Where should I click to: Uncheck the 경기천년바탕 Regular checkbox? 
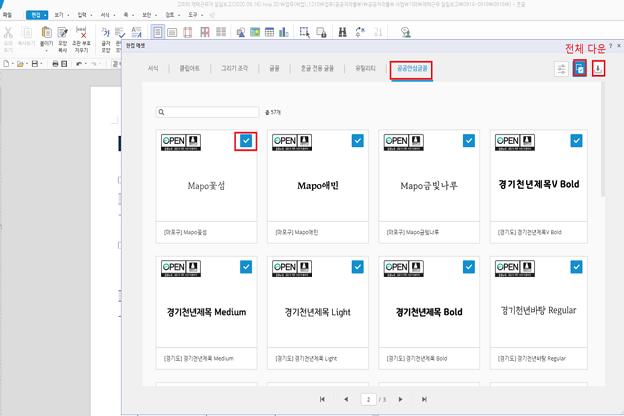tap(576, 267)
